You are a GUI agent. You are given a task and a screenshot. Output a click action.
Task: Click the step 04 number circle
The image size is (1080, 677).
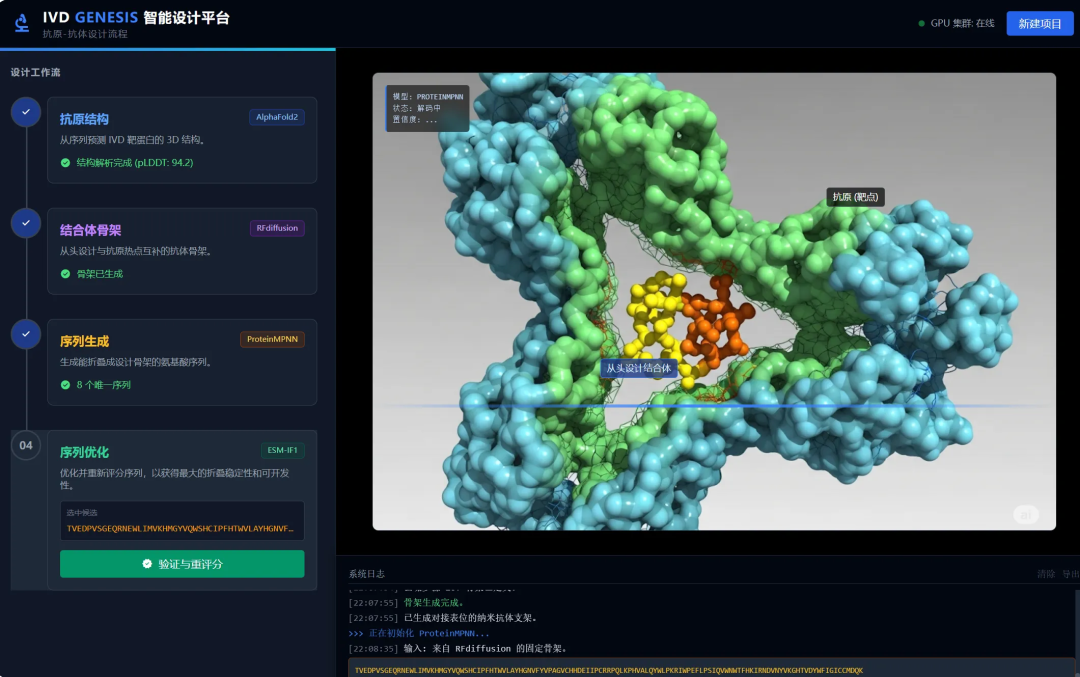point(26,445)
